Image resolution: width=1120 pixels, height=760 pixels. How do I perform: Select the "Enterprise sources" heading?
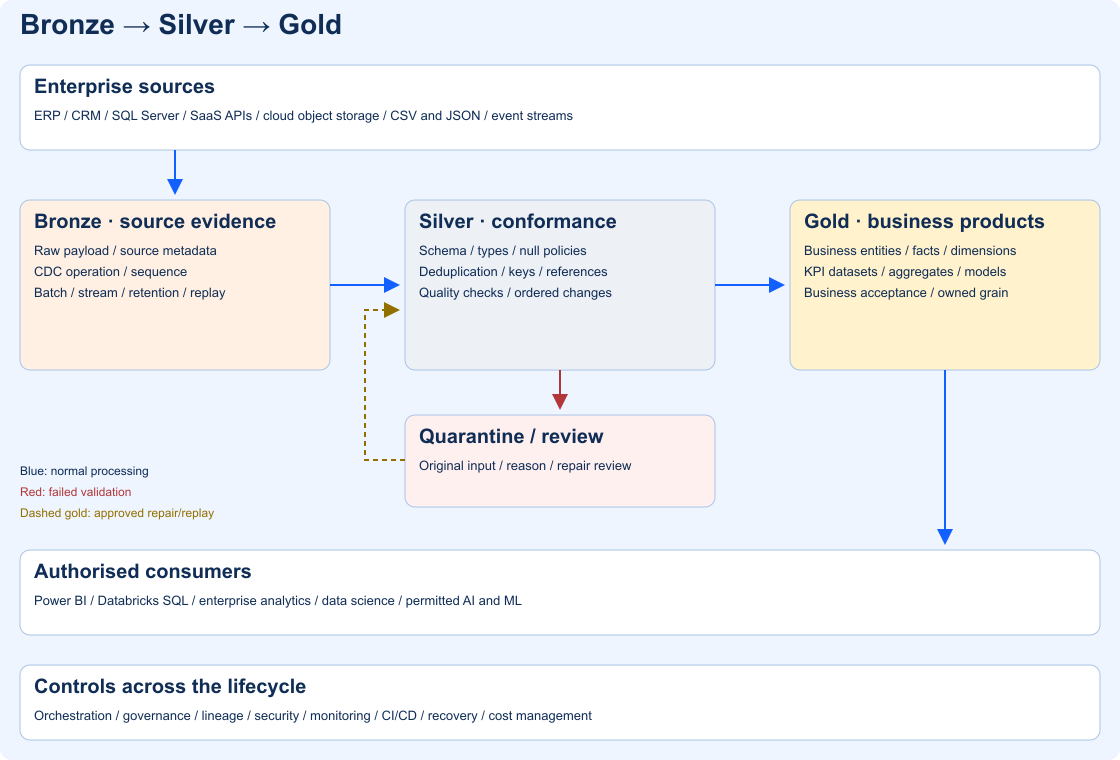click(x=124, y=86)
